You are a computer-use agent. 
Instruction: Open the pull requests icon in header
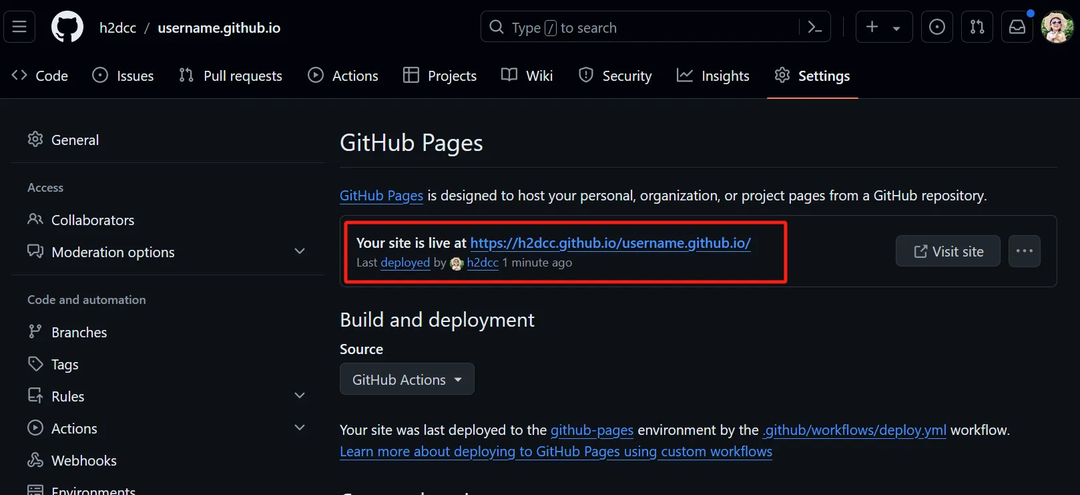tap(978, 27)
